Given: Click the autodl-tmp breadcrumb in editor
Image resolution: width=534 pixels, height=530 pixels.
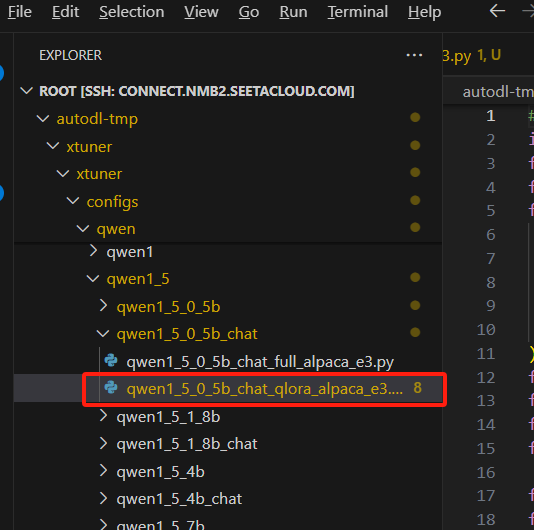Looking at the screenshot, I should [498, 92].
